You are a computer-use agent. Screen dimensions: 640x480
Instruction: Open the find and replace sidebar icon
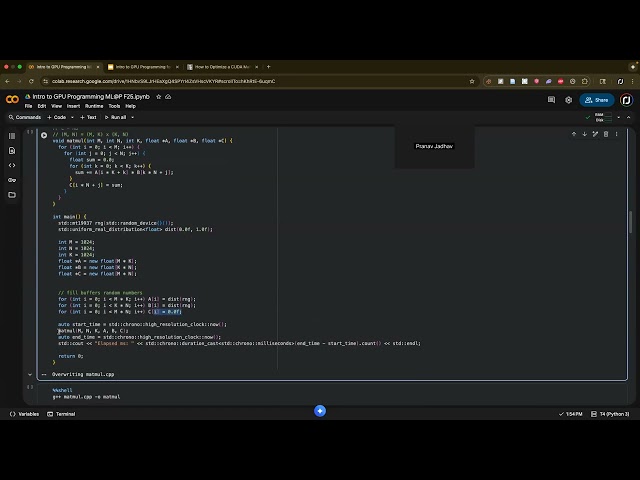12,151
